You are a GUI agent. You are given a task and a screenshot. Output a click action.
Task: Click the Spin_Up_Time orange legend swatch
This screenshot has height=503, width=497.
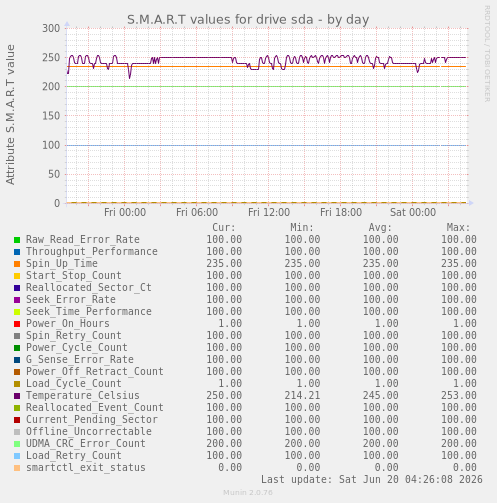pyautogui.click(x=17, y=264)
